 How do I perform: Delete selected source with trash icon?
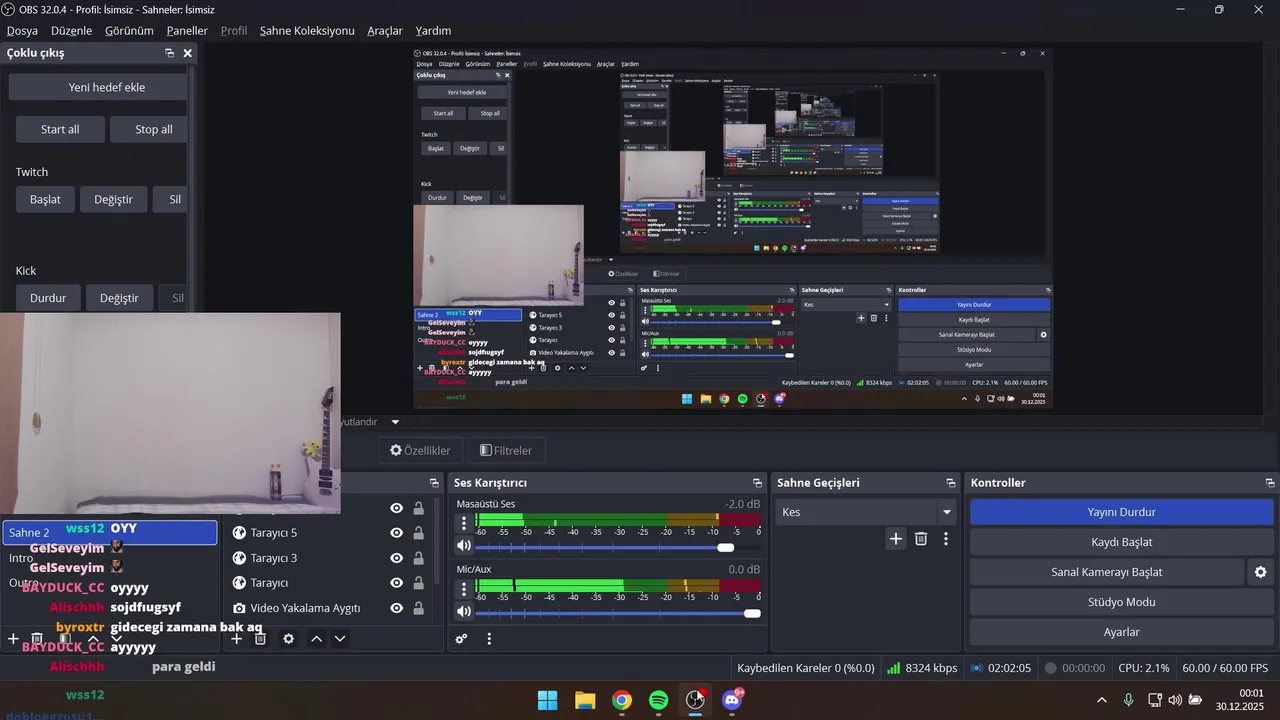260,639
